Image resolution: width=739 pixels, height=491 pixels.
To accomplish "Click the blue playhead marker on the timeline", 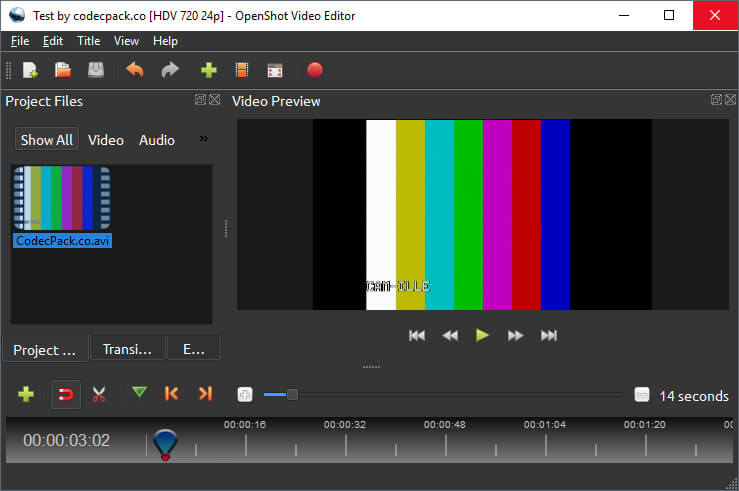I will [165, 444].
